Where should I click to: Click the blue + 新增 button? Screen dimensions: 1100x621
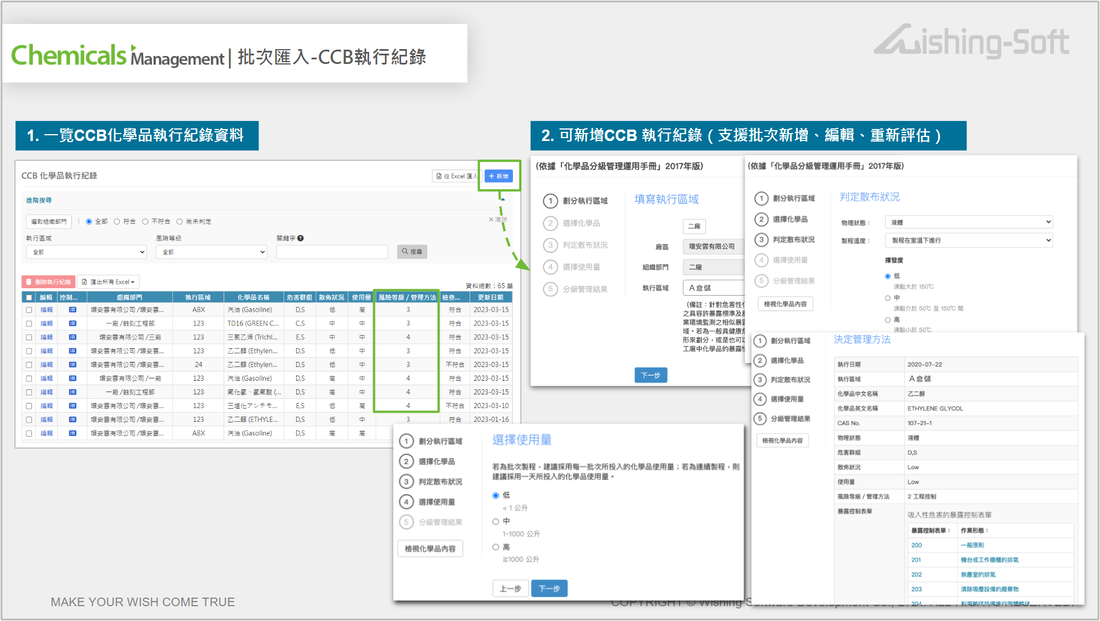(x=499, y=176)
